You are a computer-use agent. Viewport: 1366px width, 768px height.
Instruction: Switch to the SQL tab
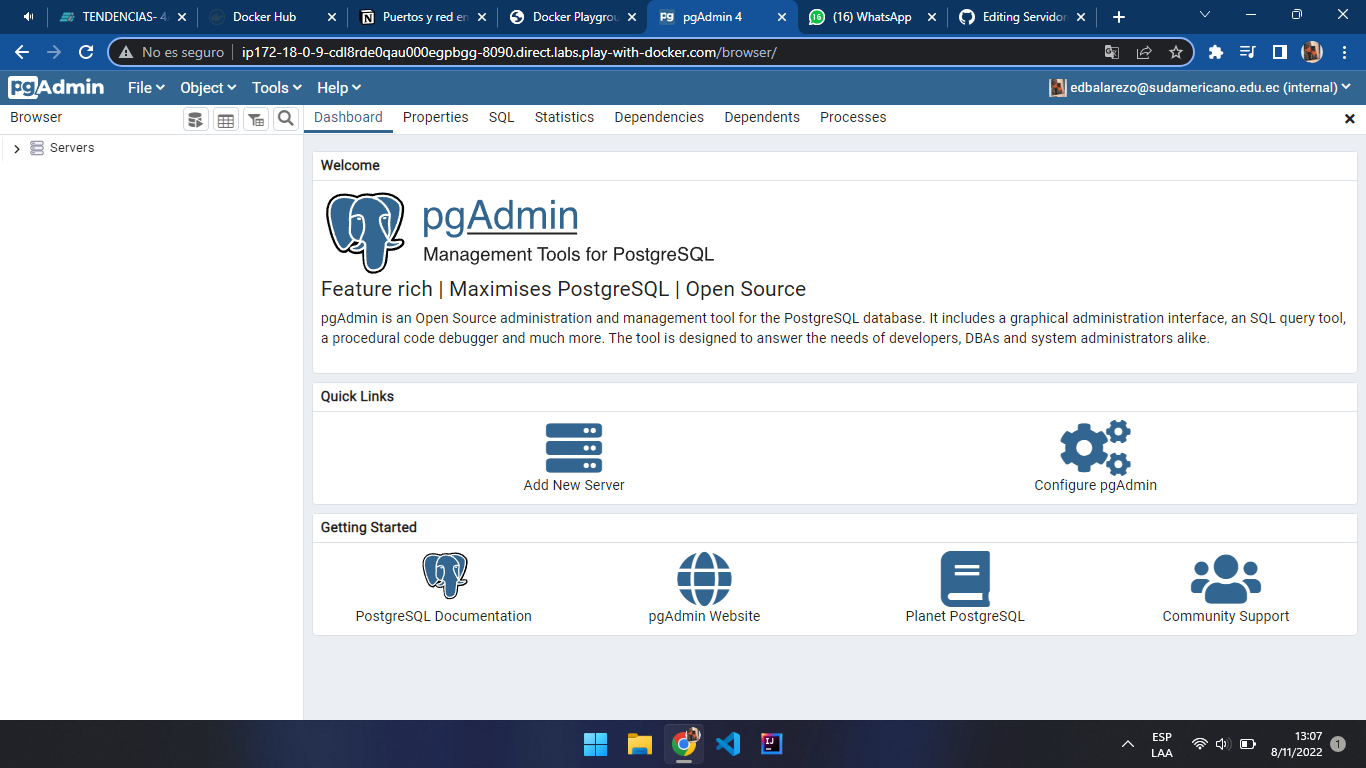502,117
